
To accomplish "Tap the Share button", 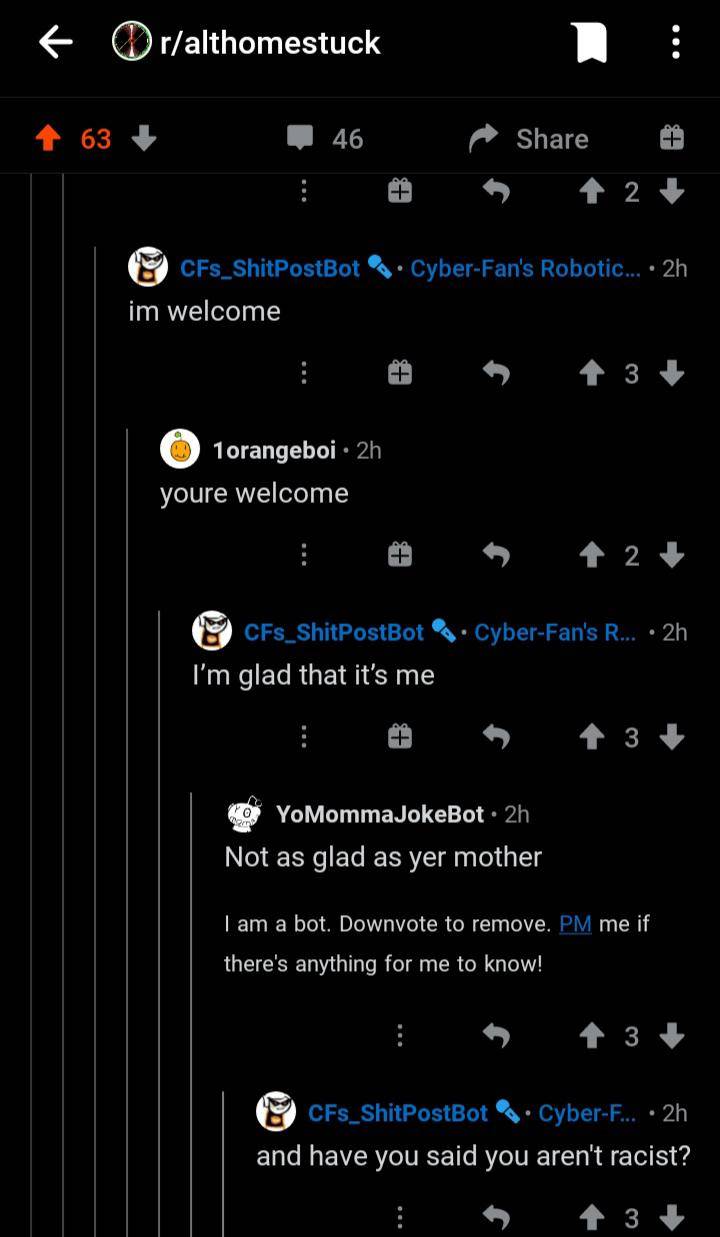I will click(x=529, y=138).
